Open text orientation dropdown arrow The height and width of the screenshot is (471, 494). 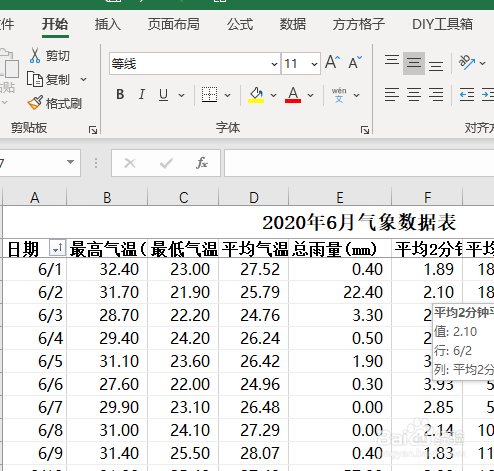(482, 63)
